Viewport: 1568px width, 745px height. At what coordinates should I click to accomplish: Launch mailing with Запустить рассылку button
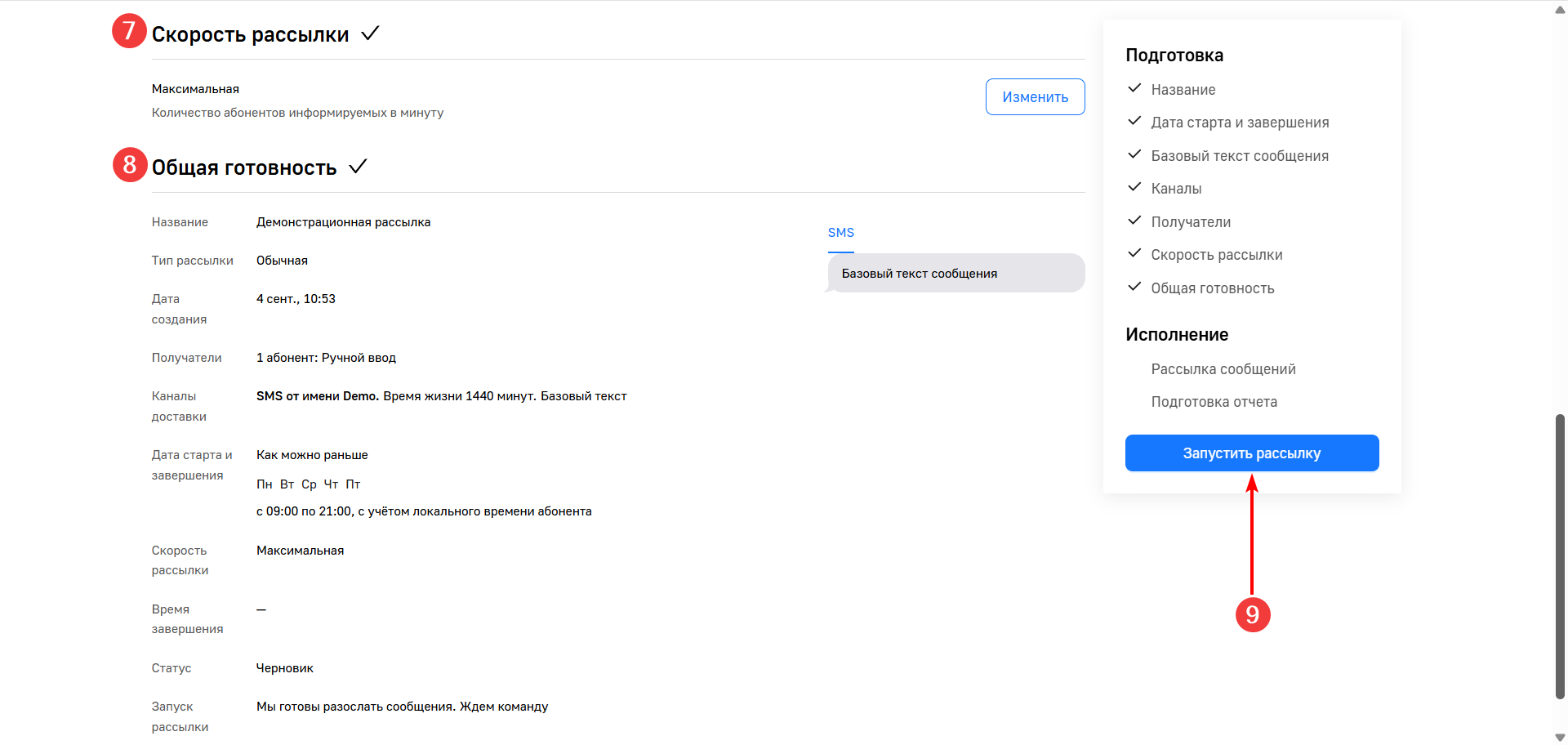(x=1251, y=453)
